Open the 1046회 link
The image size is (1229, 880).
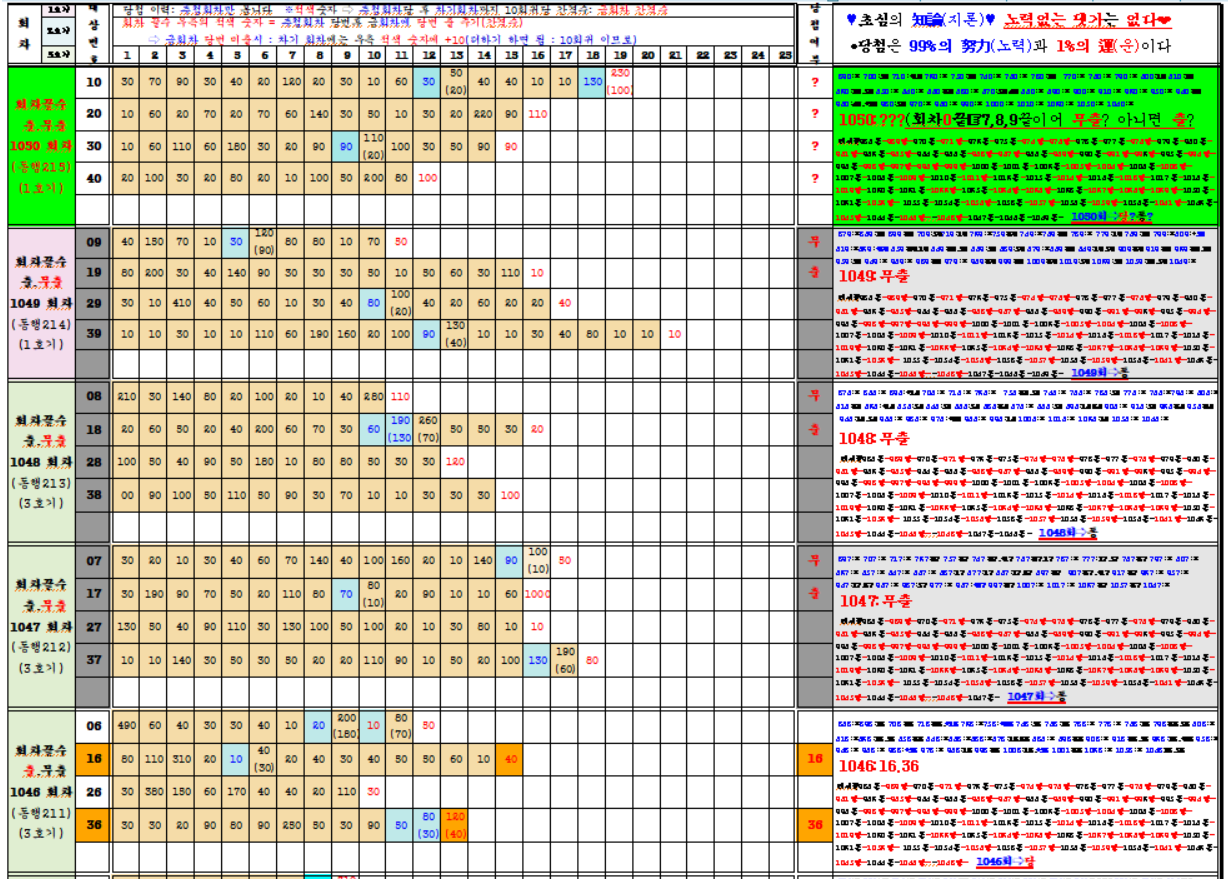tap(998, 861)
